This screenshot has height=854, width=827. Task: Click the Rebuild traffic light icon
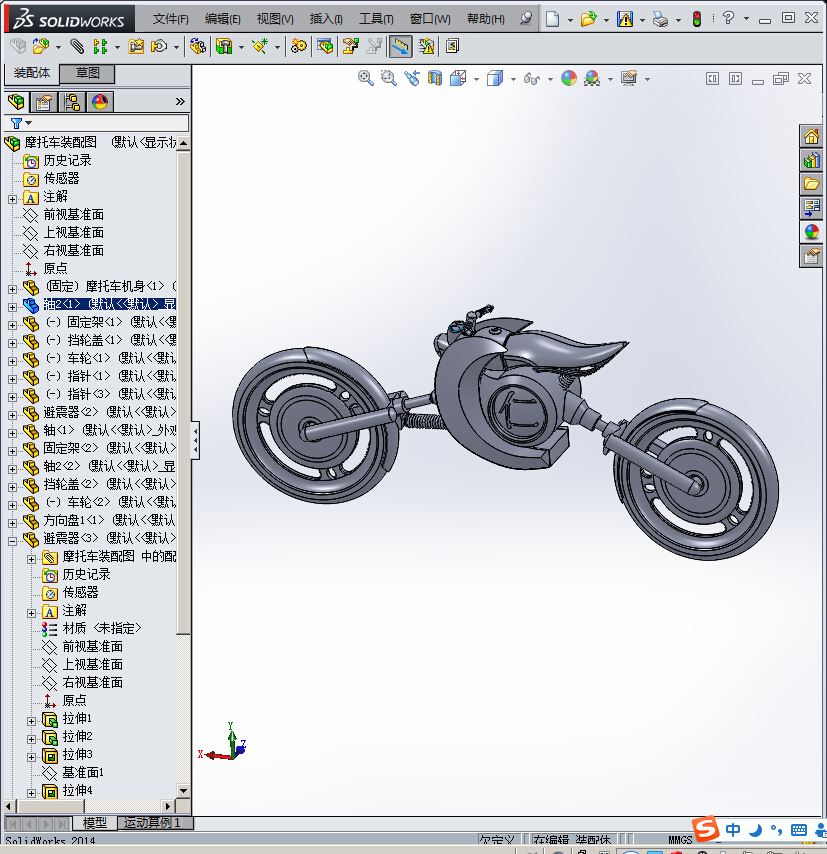tap(697, 19)
